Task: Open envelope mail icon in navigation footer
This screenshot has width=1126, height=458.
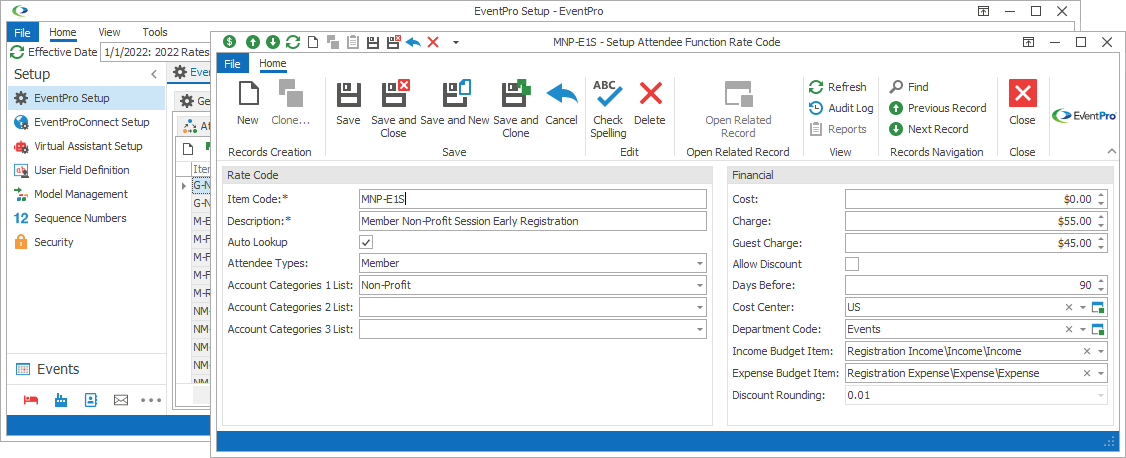Action: [121, 400]
